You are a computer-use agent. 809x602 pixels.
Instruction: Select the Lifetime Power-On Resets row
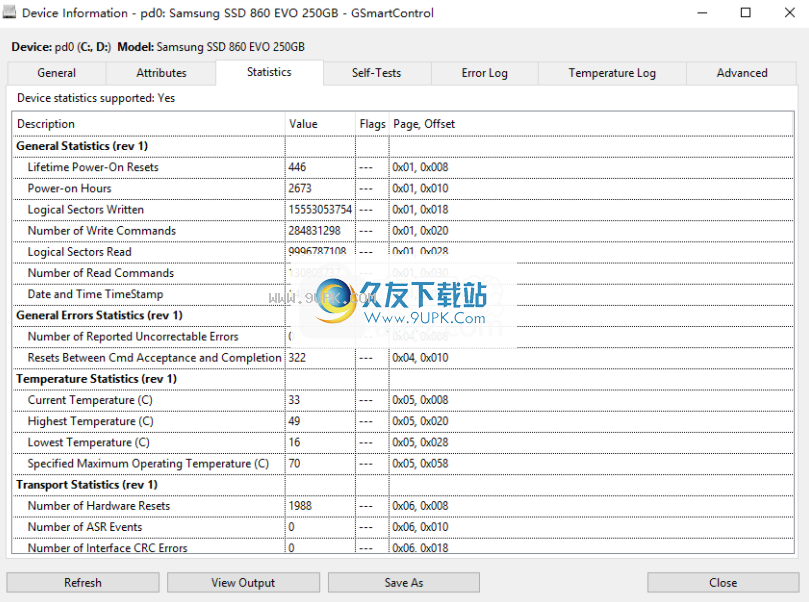(x=403, y=167)
